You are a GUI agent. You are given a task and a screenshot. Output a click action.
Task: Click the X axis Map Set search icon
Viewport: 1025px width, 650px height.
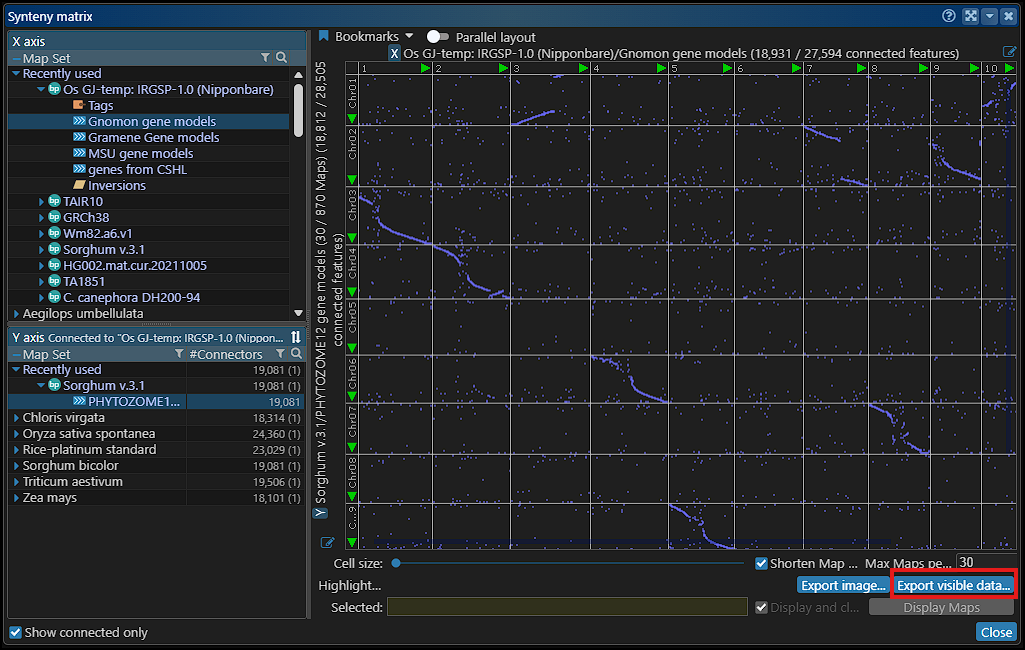(x=282, y=58)
